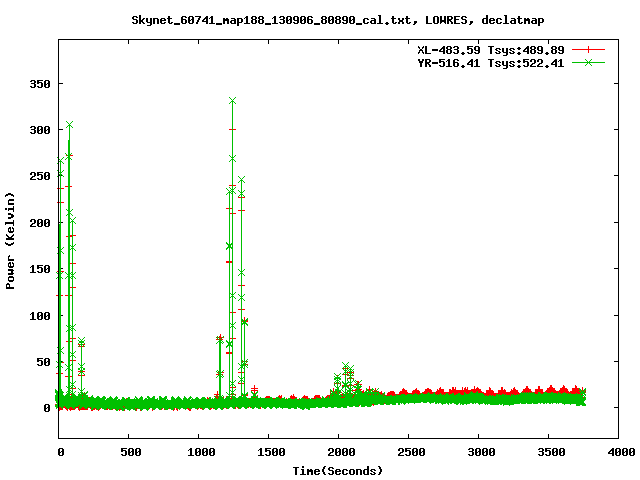Click x-axis tick label 1000

click(201, 452)
